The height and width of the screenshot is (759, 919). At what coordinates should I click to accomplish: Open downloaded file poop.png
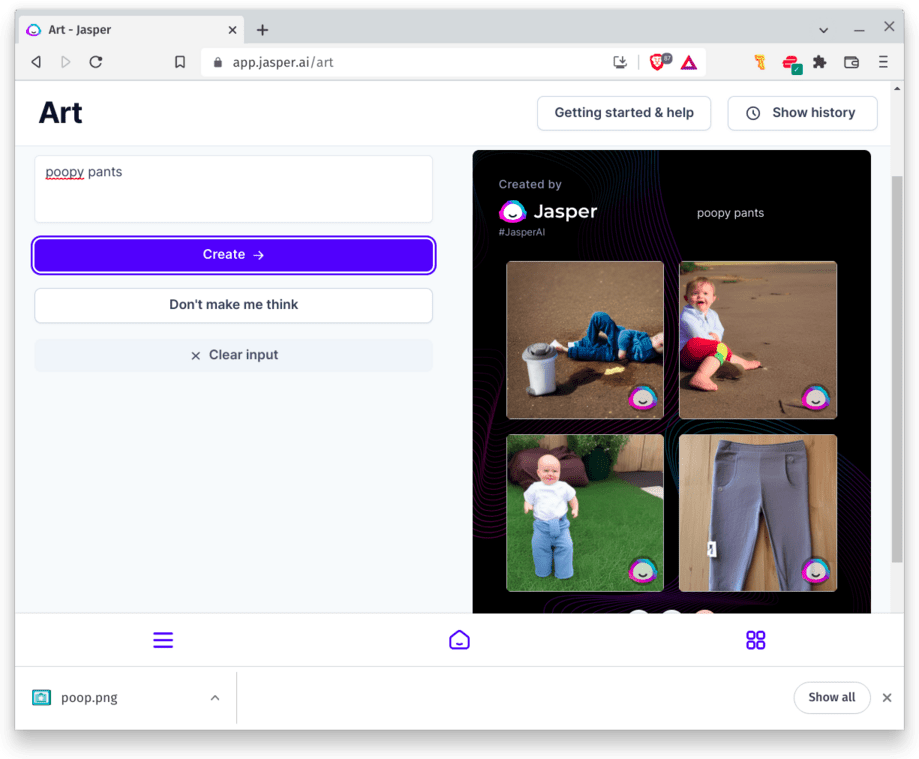click(89, 697)
